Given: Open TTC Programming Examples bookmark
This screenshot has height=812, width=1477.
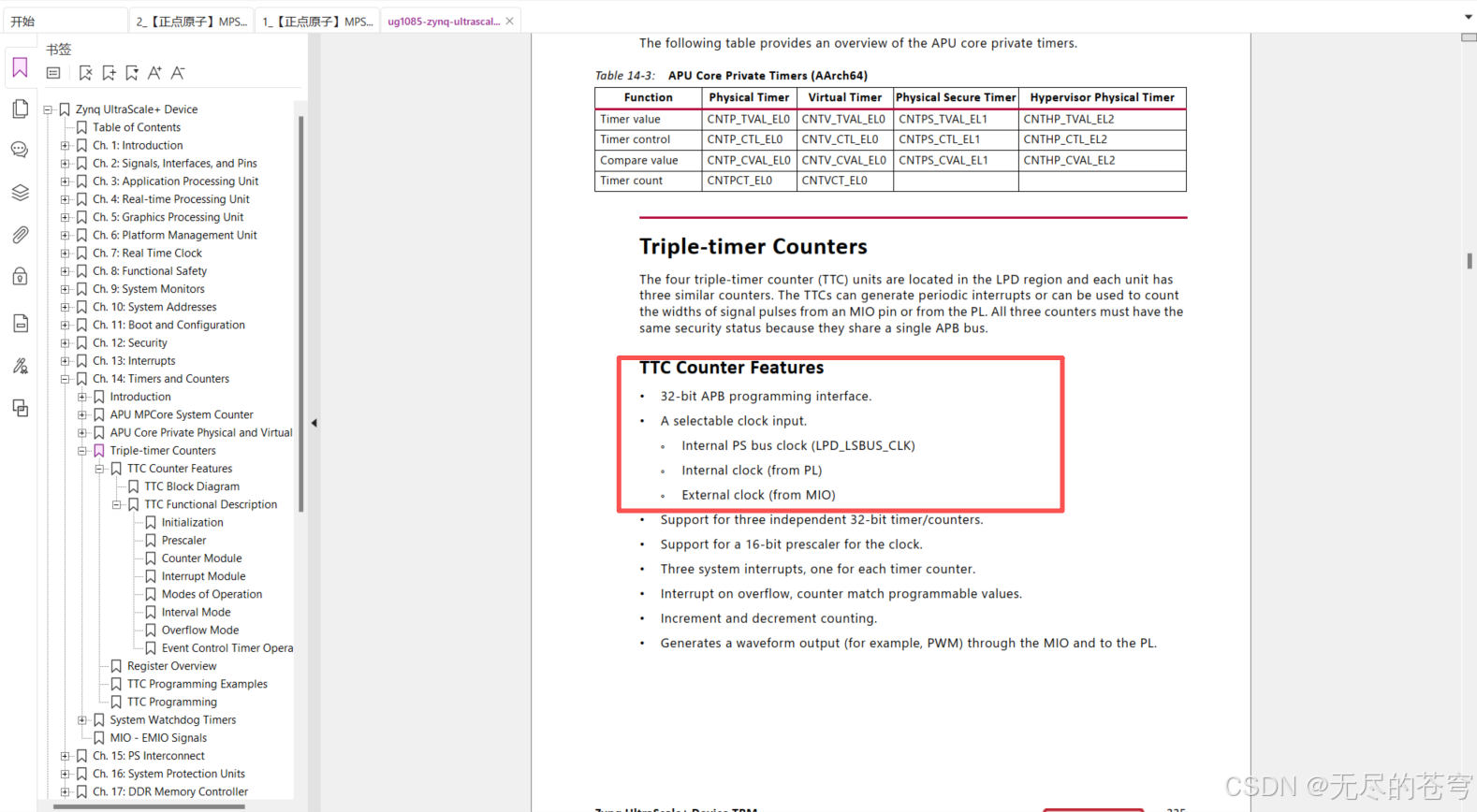Looking at the screenshot, I should (197, 684).
